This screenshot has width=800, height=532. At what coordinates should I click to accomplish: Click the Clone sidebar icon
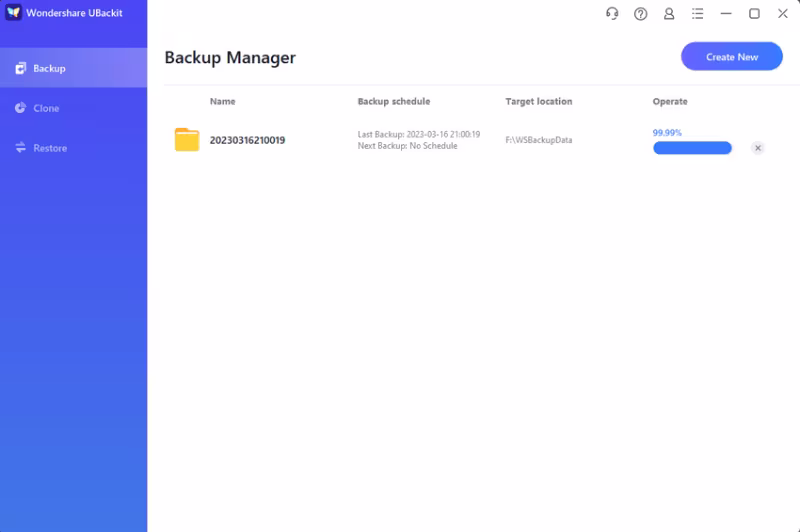[20, 108]
